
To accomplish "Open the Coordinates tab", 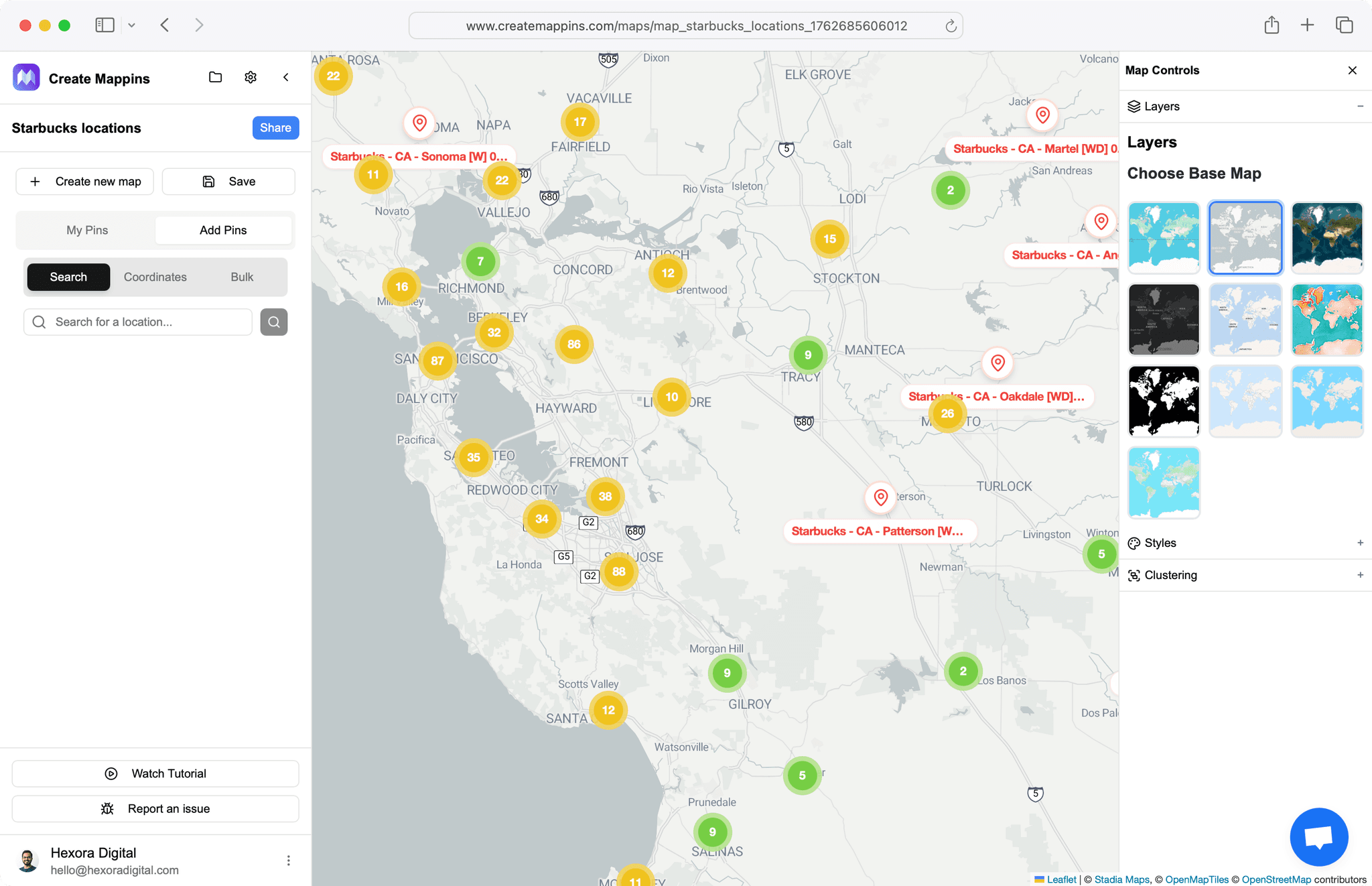I will (155, 277).
